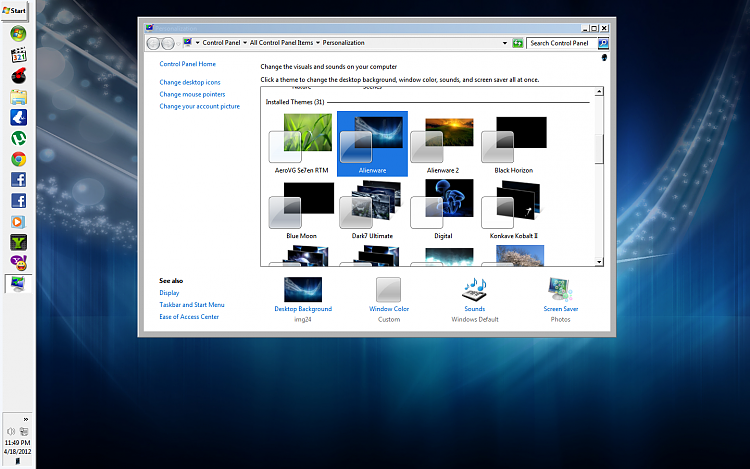Screen dimensions: 750x469
Task: Open Screen Saver settings icon
Action: (561, 290)
